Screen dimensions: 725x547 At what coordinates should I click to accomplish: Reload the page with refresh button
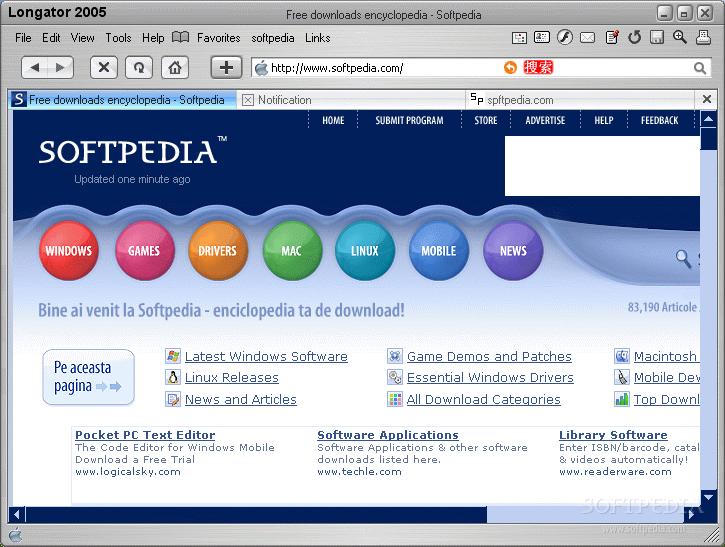click(x=139, y=68)
